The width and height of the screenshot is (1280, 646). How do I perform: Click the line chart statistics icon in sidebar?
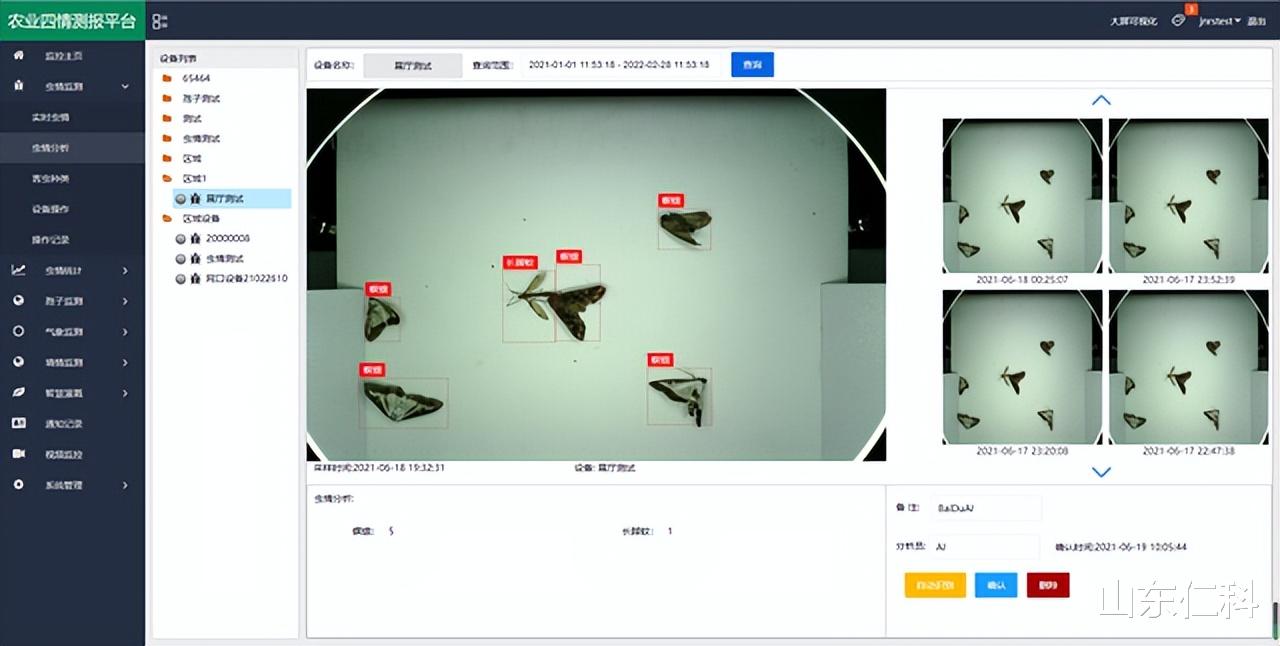pyautogui.click(x=18, y=270)
